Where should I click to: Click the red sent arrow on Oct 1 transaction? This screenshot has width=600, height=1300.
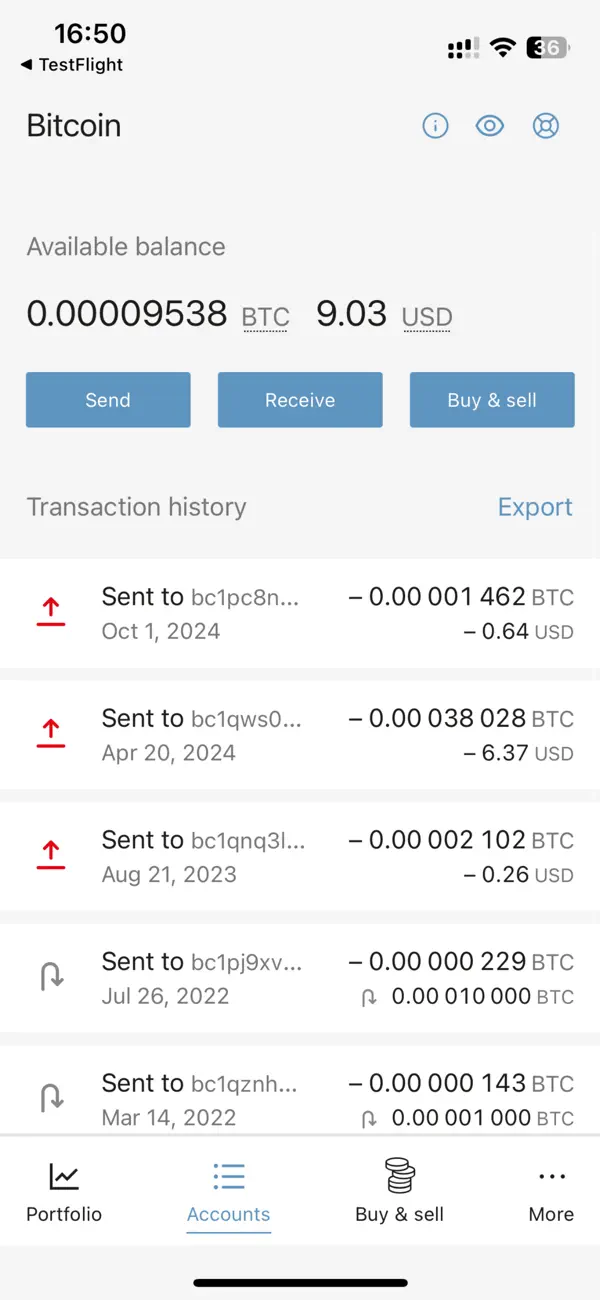tap(51, 610)
